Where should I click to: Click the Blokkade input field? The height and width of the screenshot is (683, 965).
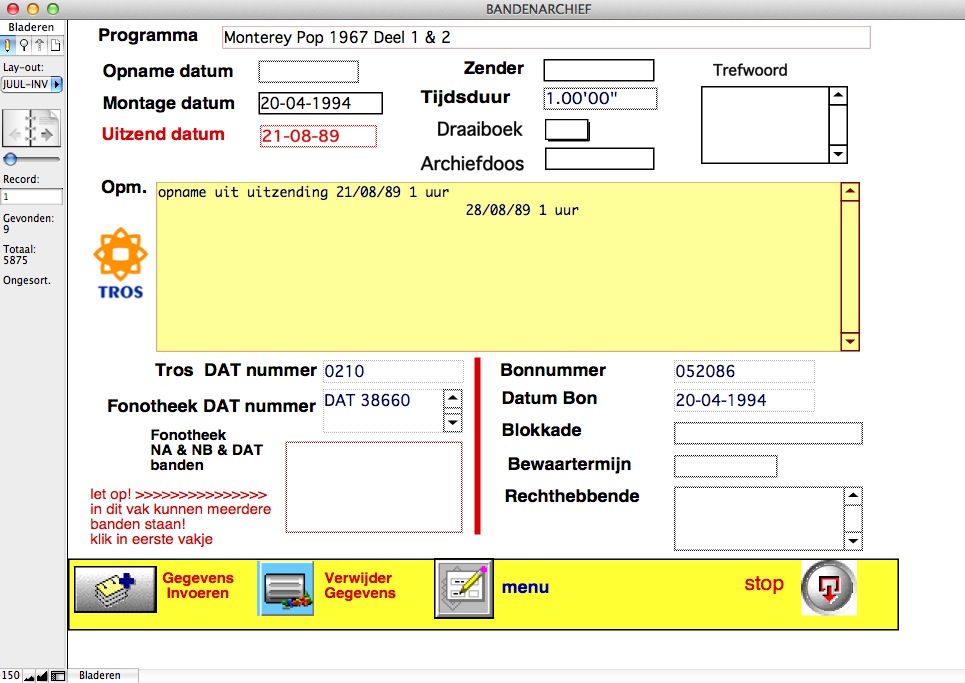tap(767, 433)
